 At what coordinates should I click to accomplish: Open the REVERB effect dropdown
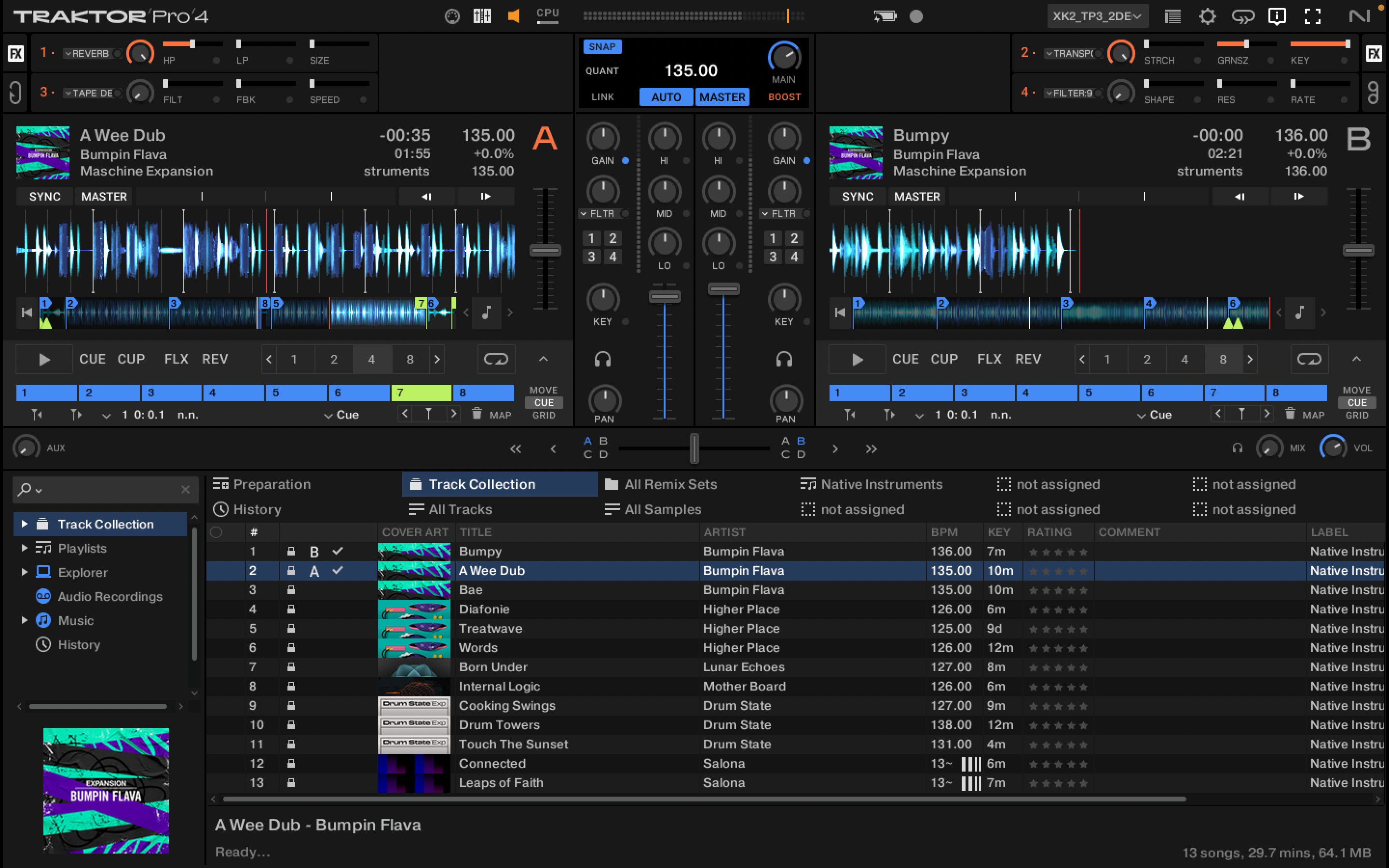[x=87, y=54]
